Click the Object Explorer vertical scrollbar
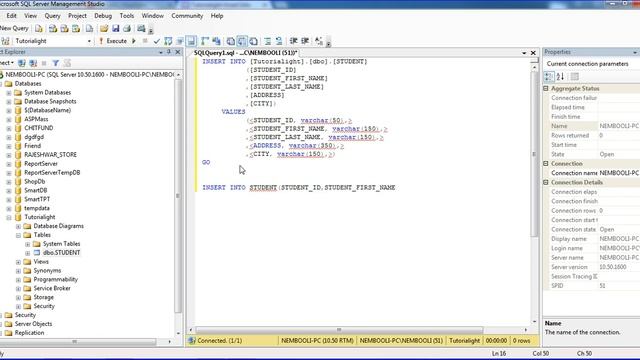 click(x=178, y=197)
